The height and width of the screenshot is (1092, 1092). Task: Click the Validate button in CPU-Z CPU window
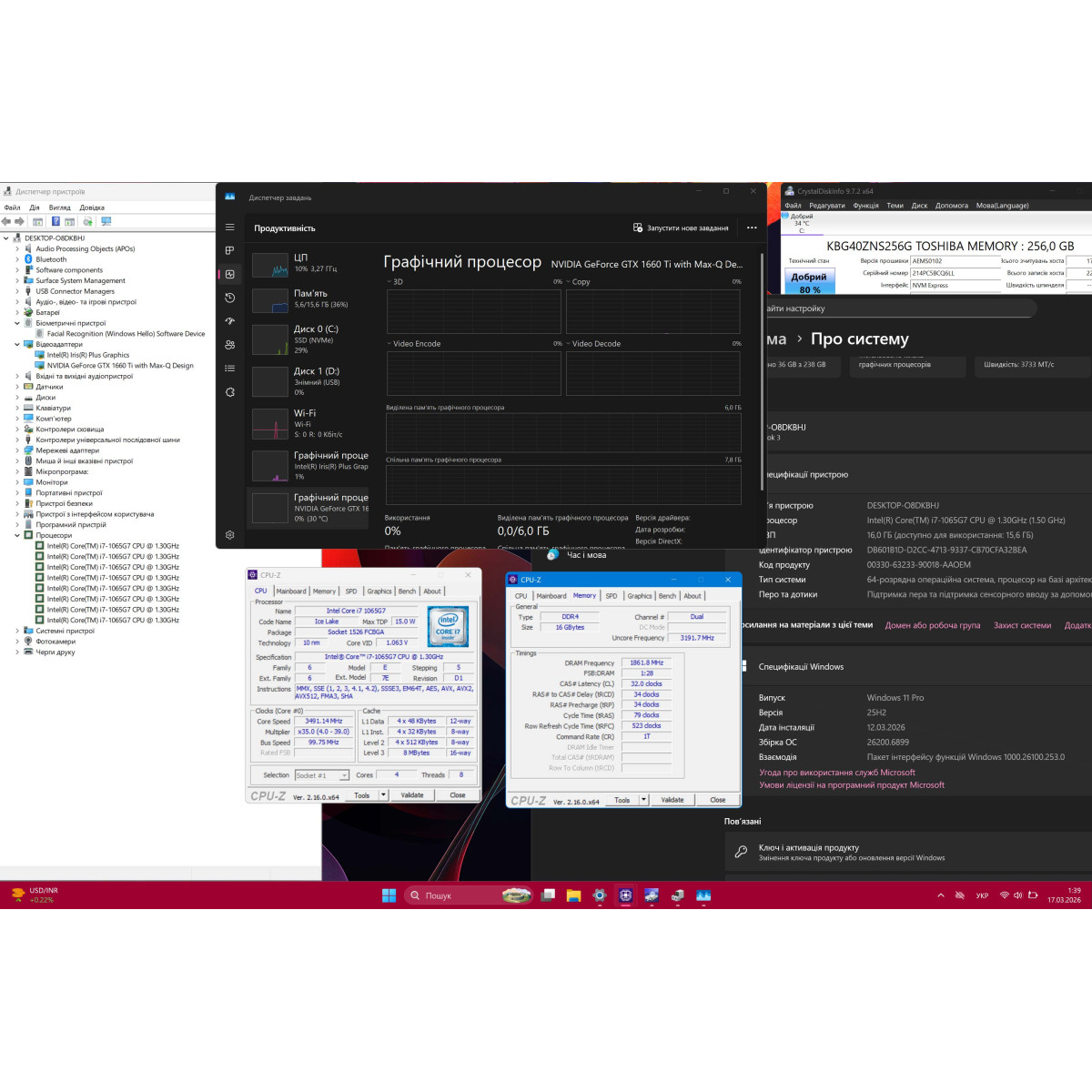[412, 794]
